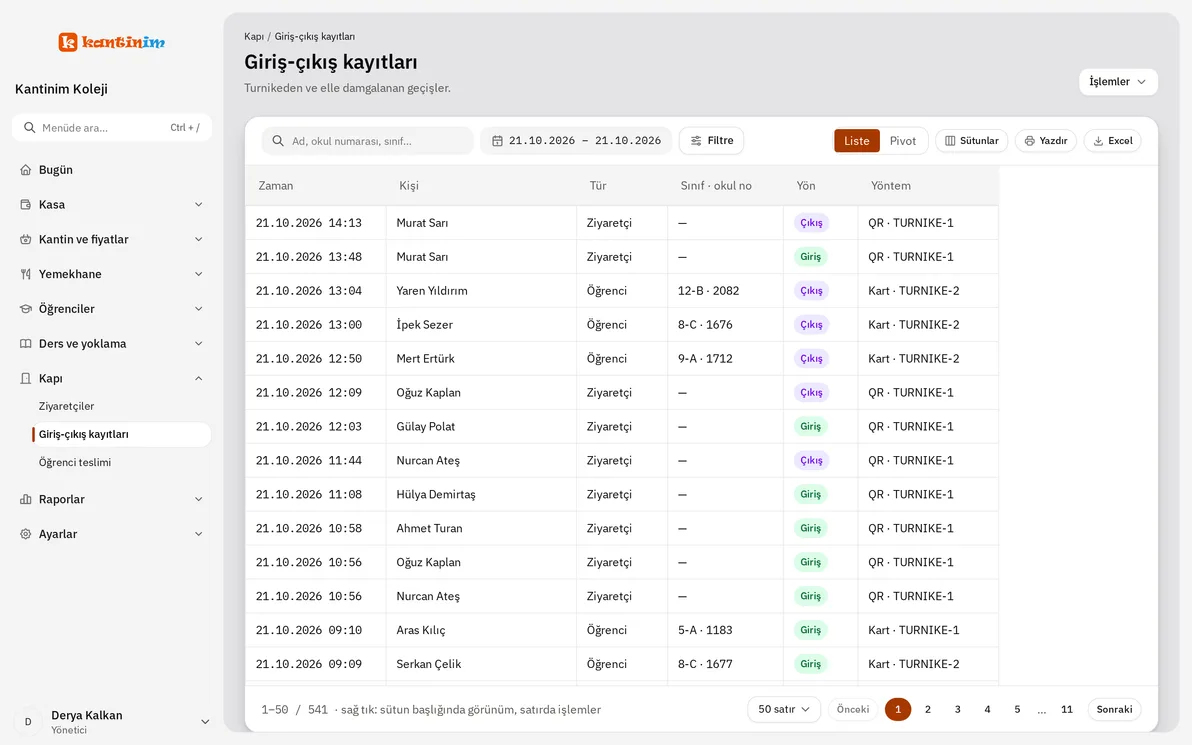Image resolution: width=1192 pixels, height=745 pixels.
Task: Open the 50 satır page size dropdown
Action: [x=784, y=709]
